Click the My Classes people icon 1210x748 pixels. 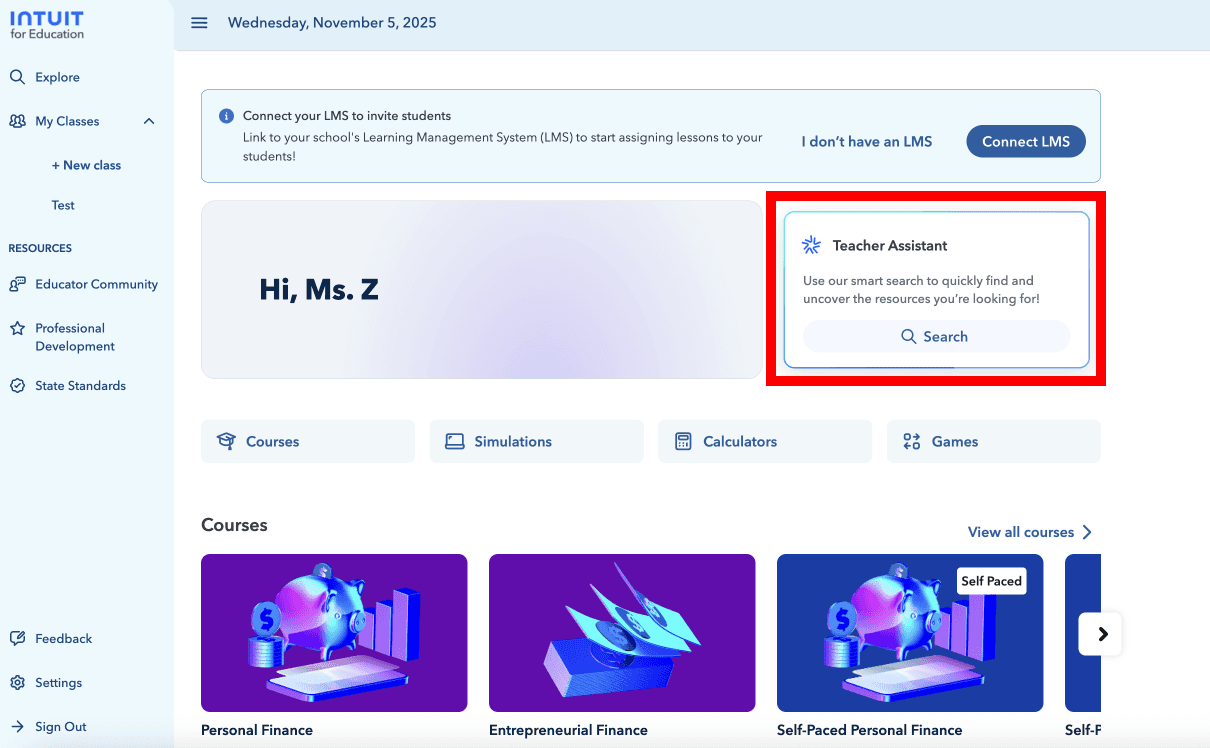coord(17,121)
